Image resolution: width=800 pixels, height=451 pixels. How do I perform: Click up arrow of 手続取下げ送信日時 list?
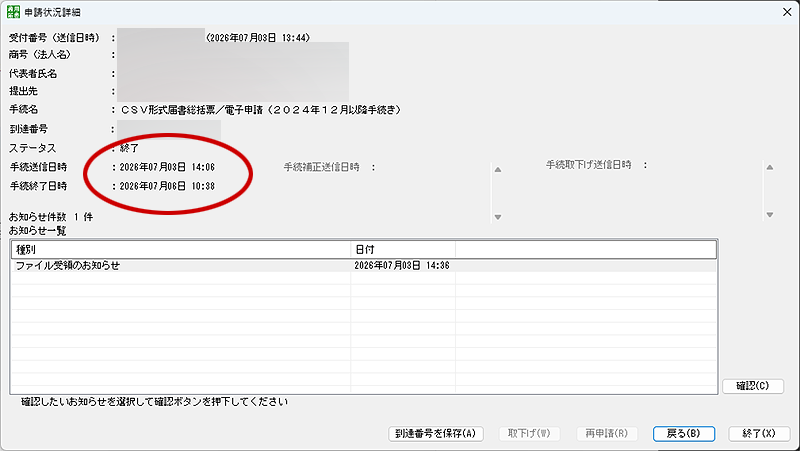(x=770, y=167)
